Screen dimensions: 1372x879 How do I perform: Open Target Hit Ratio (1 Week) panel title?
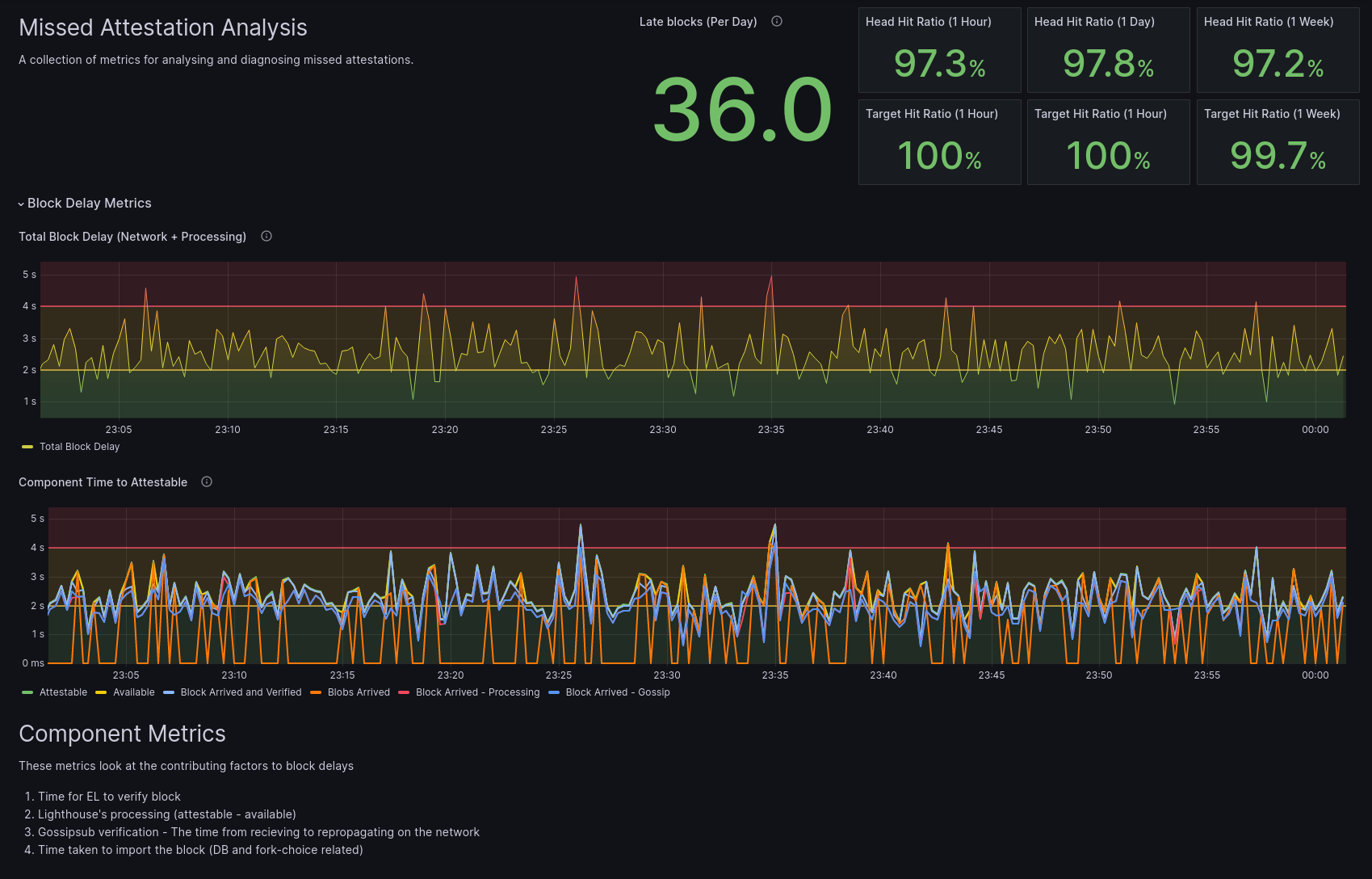(1271, 114)
